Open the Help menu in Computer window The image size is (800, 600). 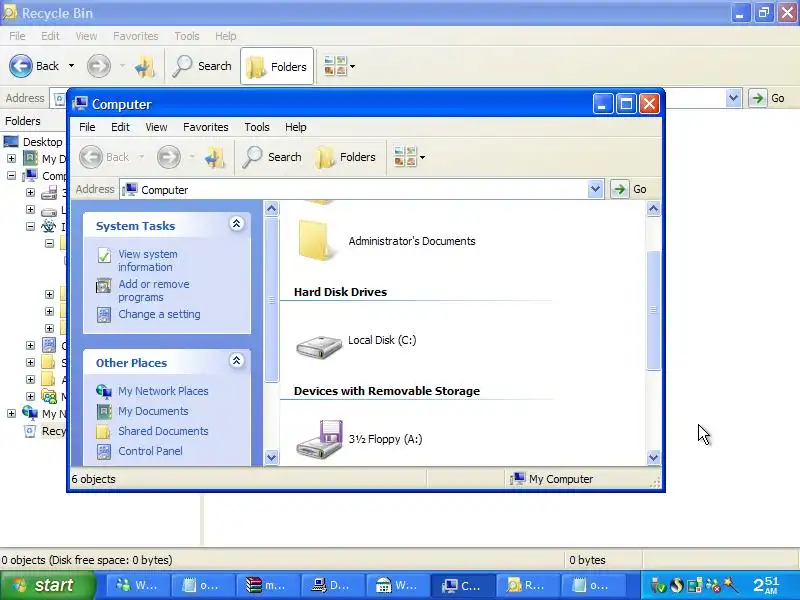coord(295,127)
